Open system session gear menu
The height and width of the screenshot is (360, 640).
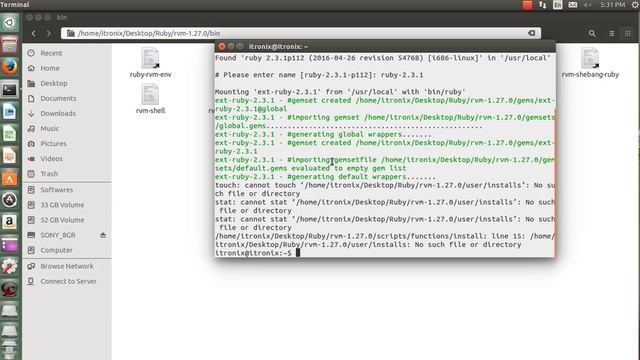click(x=635, y=5)
